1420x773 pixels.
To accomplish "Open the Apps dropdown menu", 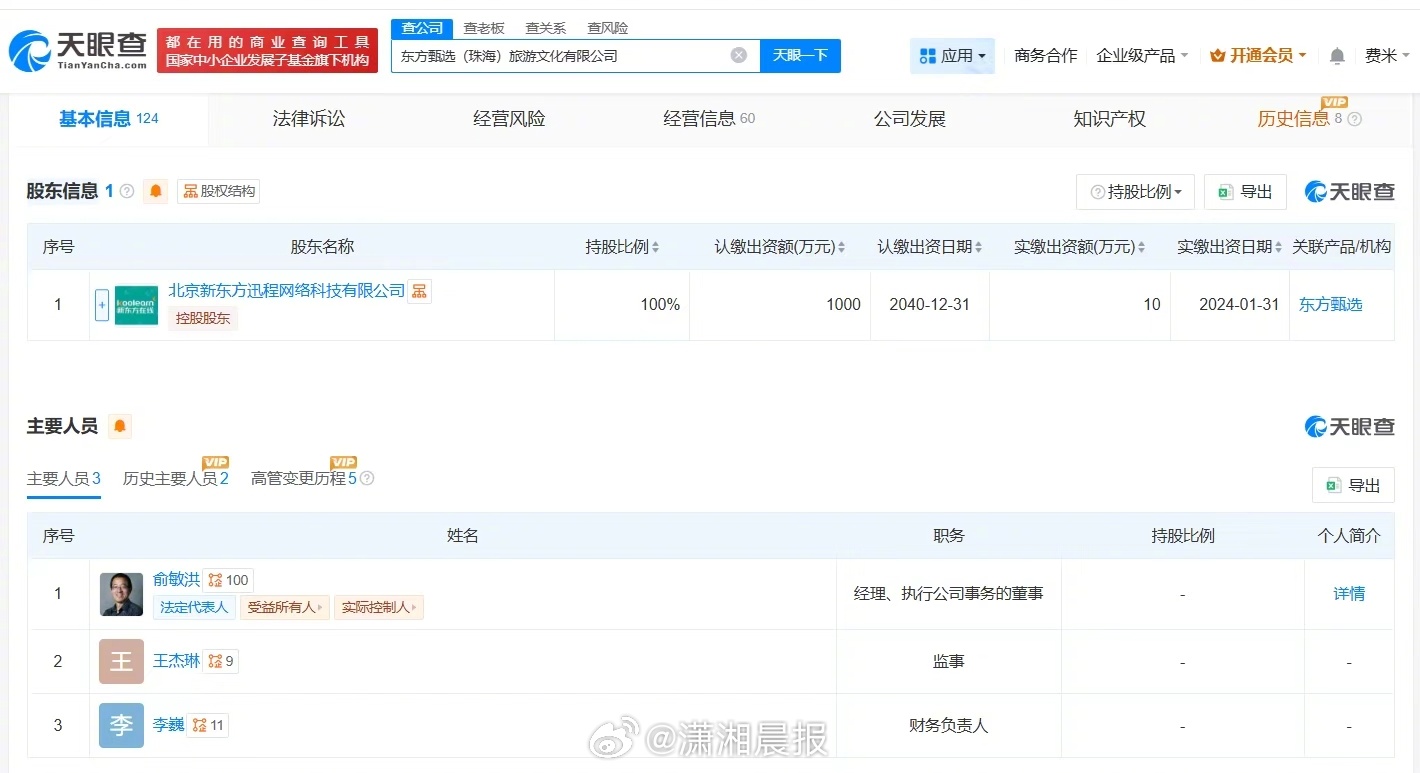I will [x=952, y=56].
